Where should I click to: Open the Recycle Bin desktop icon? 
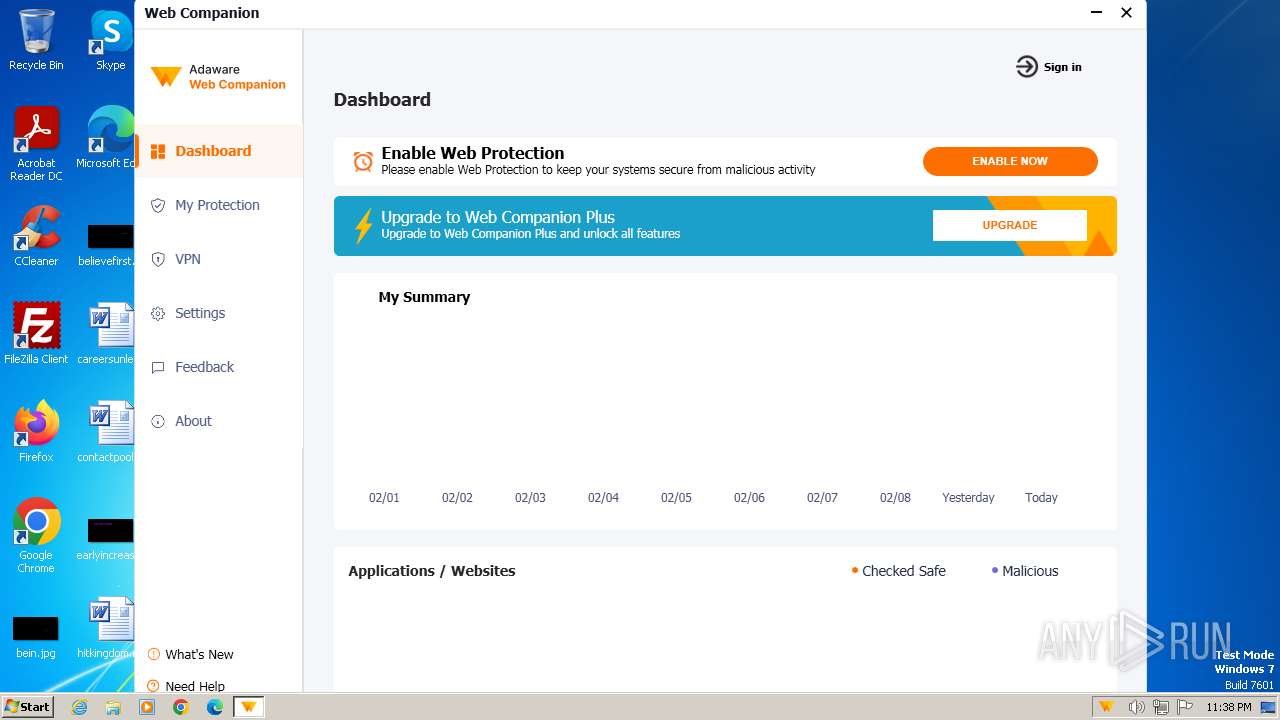[36, 40]
